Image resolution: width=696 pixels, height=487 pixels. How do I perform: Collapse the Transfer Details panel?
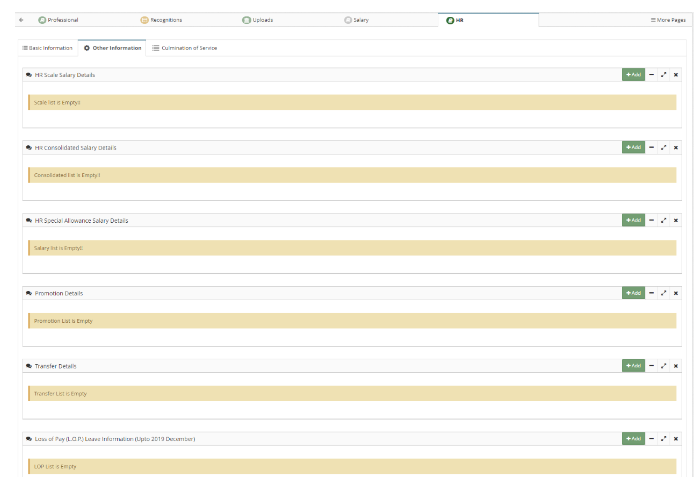[x=652, y=366]
